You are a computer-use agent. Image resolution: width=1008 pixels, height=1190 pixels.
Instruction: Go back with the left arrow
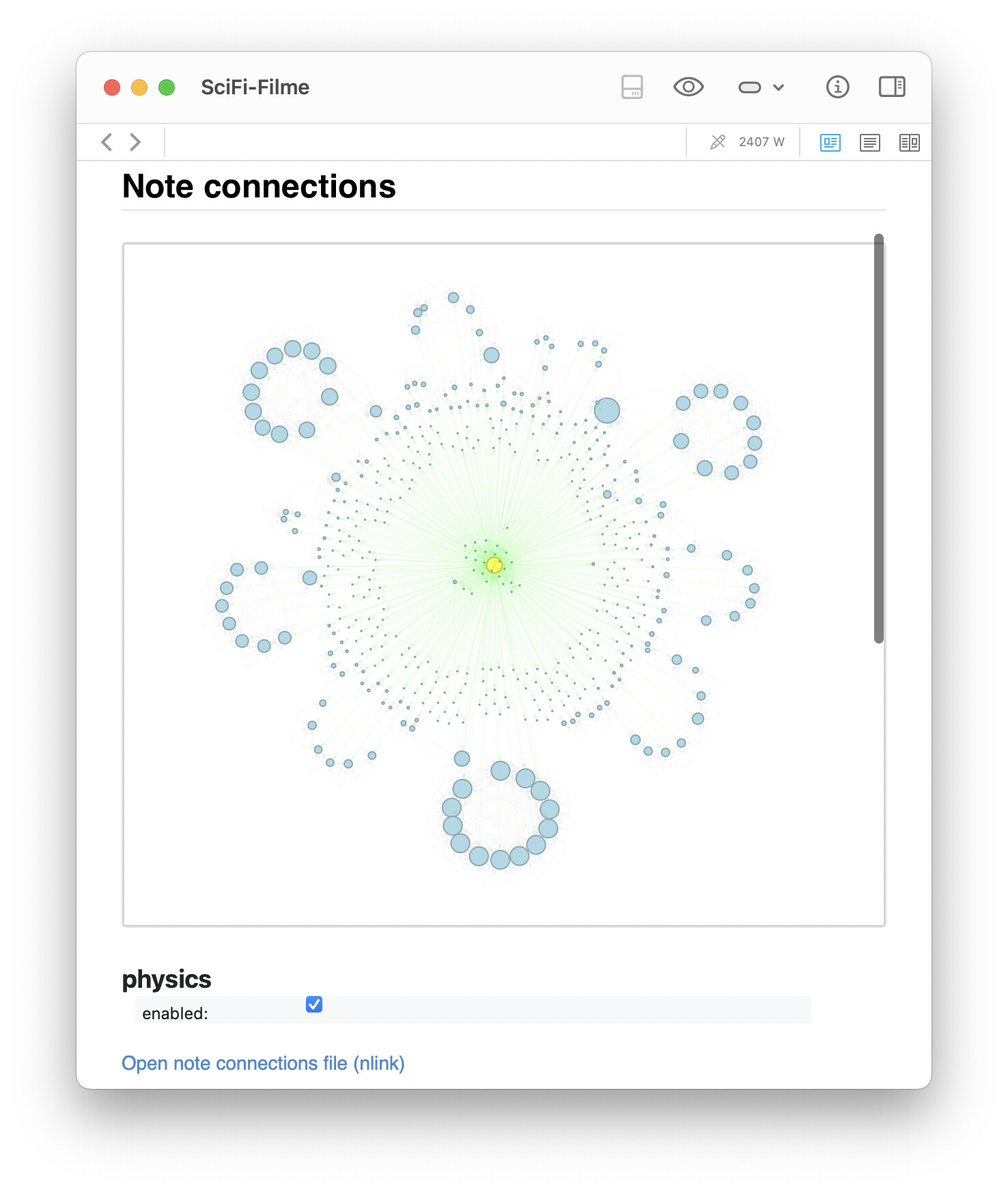(x=107, y=142)
